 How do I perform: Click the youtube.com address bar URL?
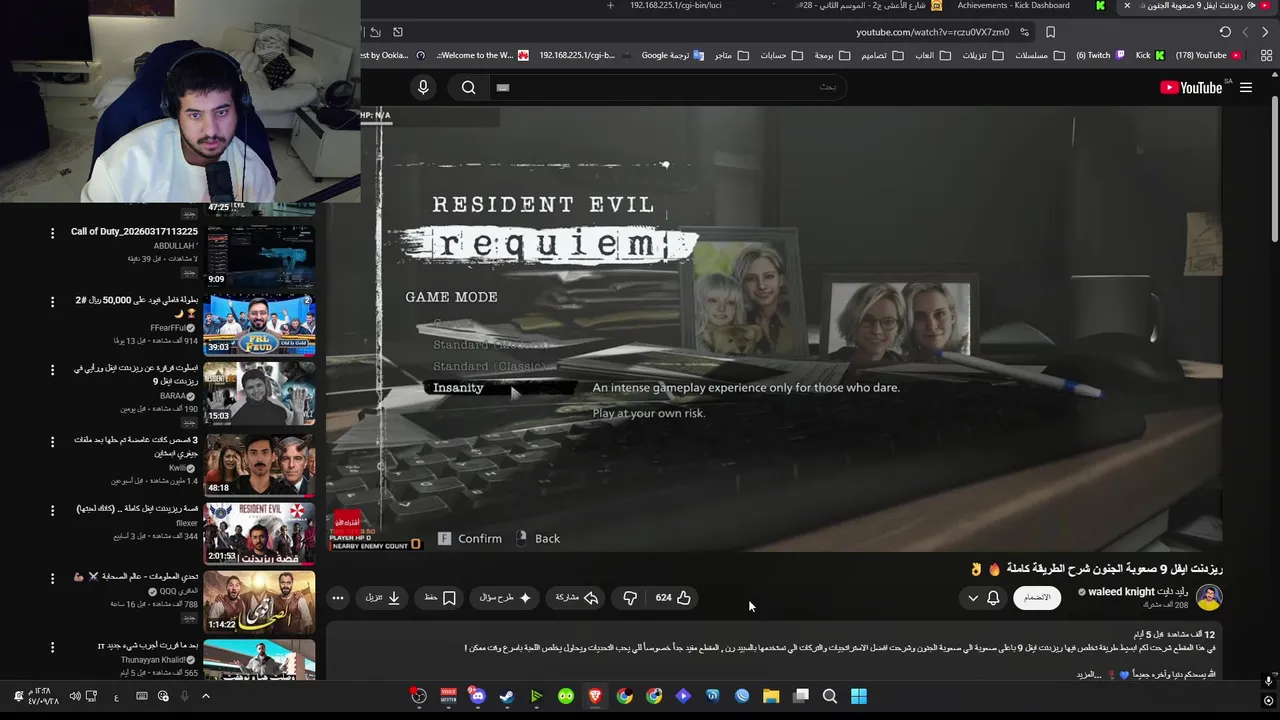(x=932, y=32)
